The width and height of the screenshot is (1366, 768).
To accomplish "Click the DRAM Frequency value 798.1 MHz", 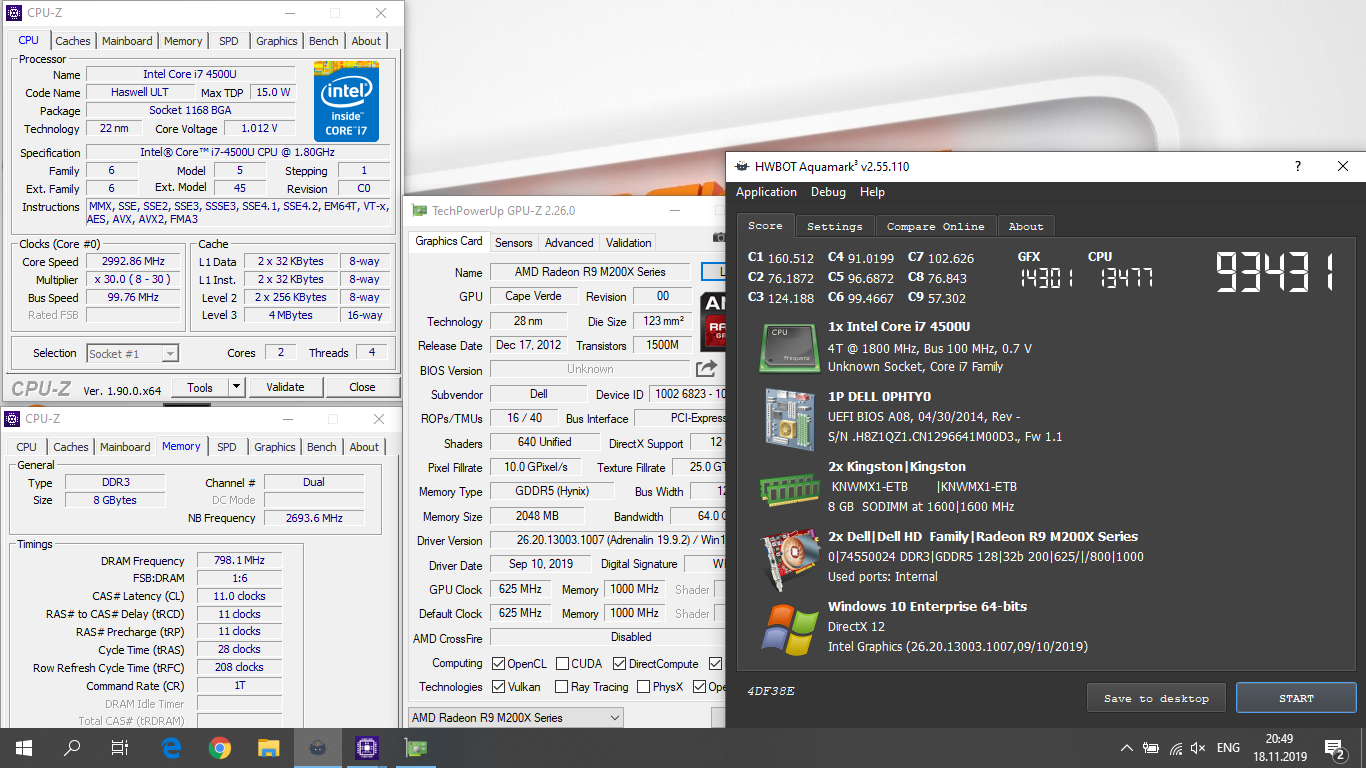I will coord(239,561).
